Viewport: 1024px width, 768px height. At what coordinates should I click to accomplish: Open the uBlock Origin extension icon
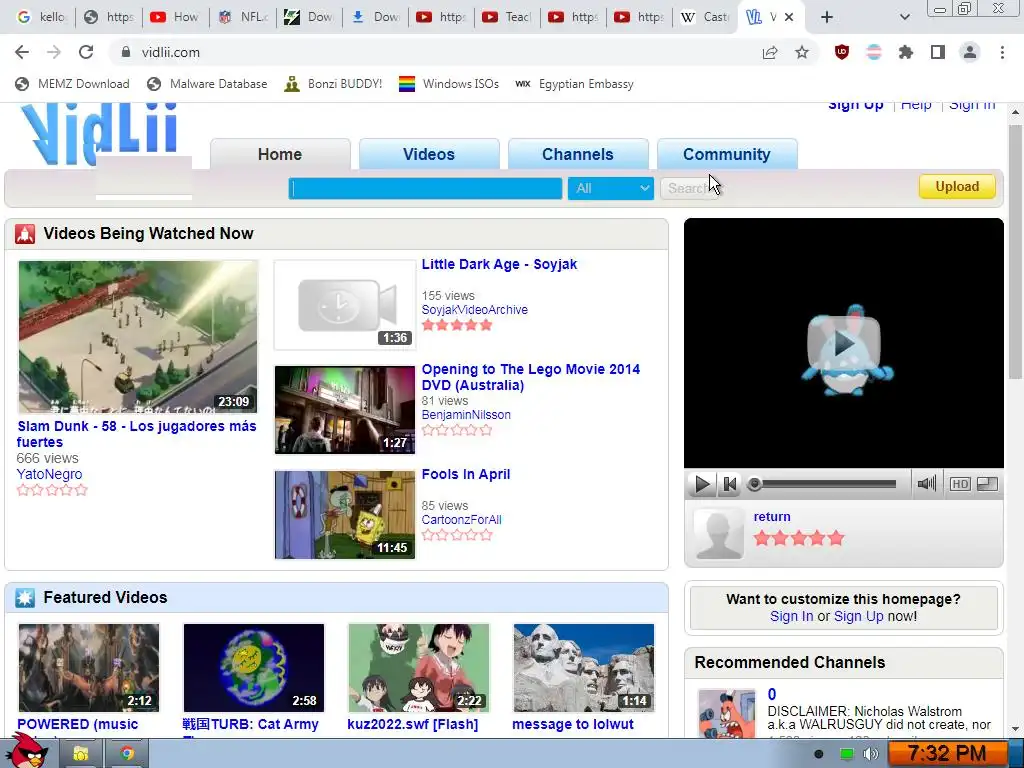pos(842,52)
